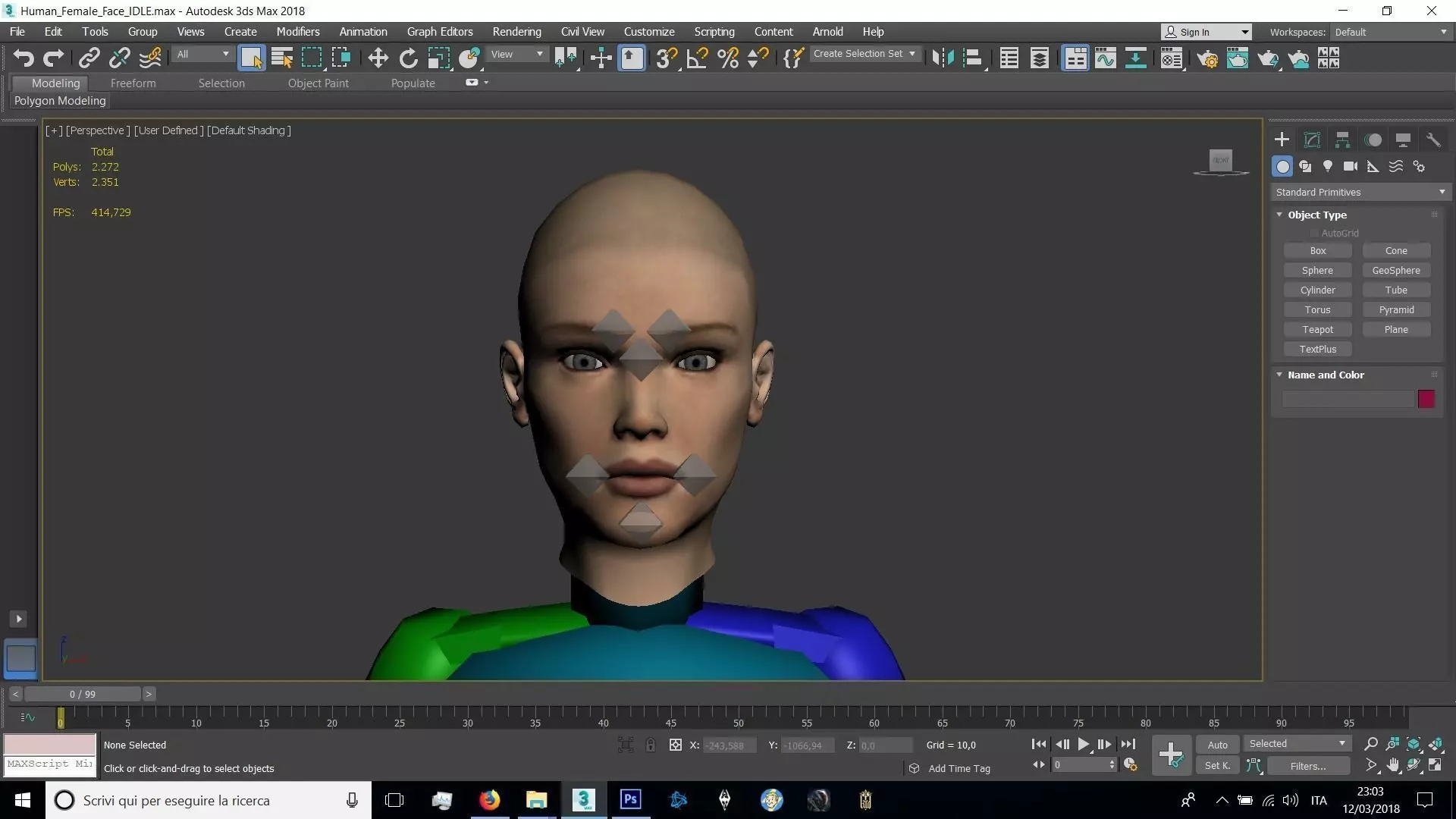
Task: Select the Lights category icon
Action: click(1328, 166)
